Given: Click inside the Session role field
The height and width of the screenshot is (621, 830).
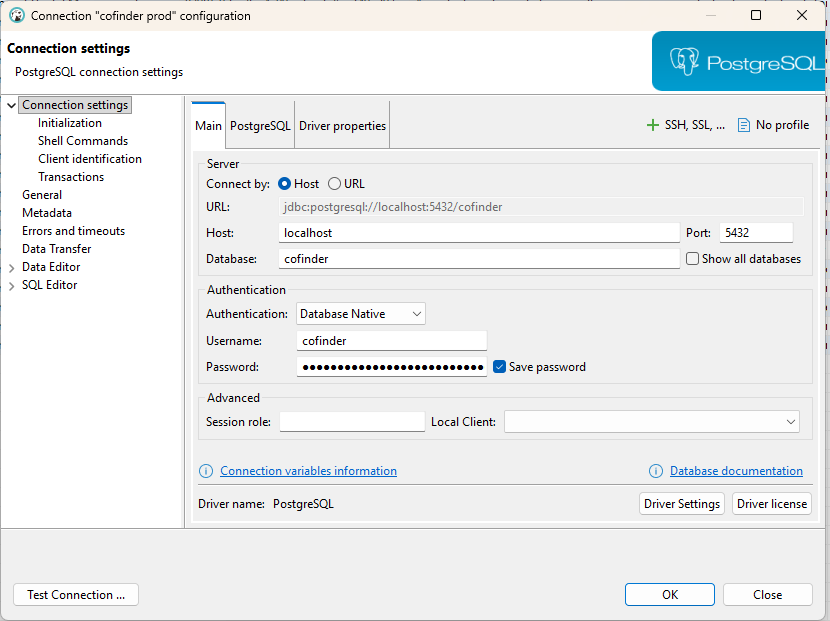Looking at the screenshot, I should click(x=352, y=421).
